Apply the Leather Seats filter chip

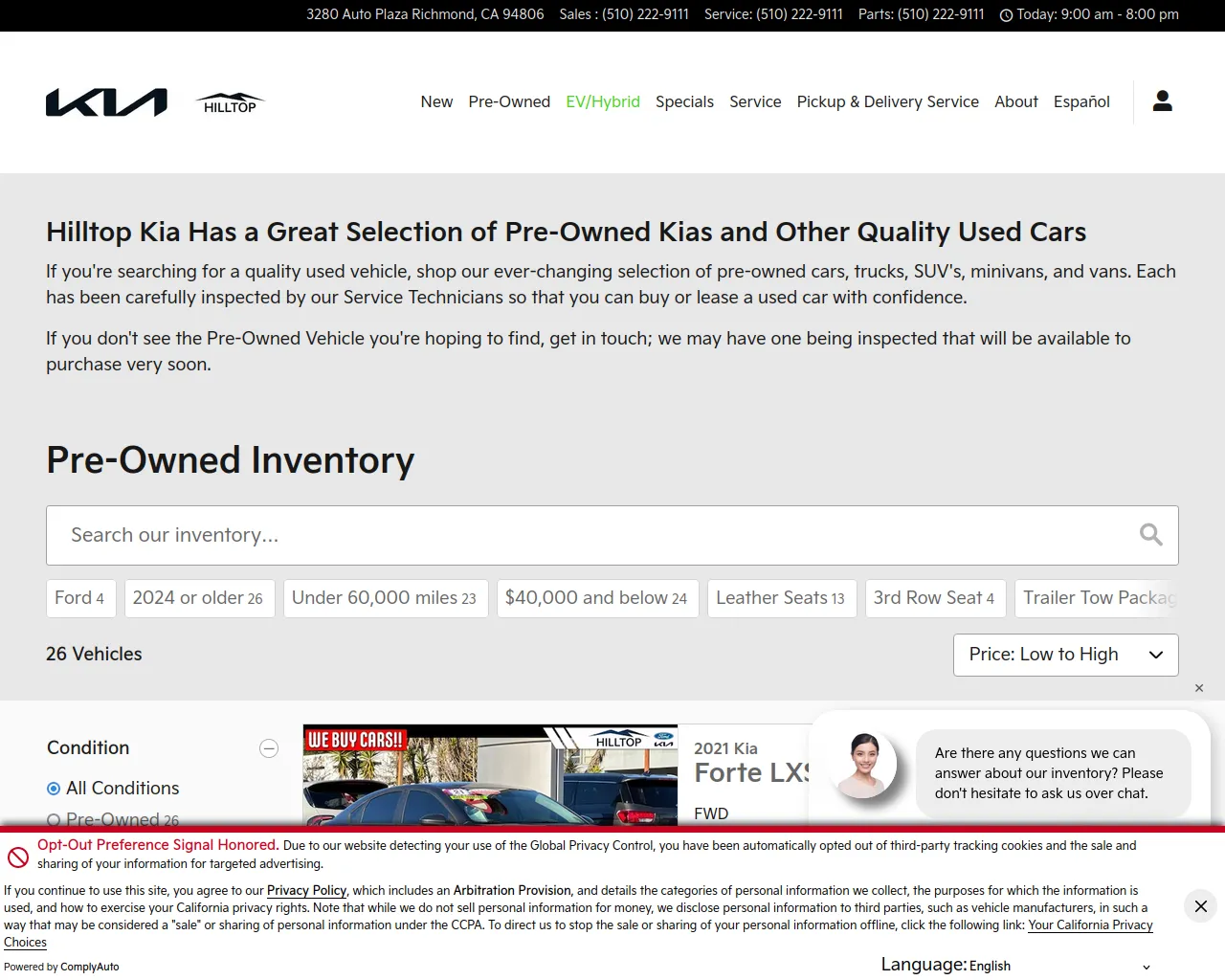click(x=782, y=598)
